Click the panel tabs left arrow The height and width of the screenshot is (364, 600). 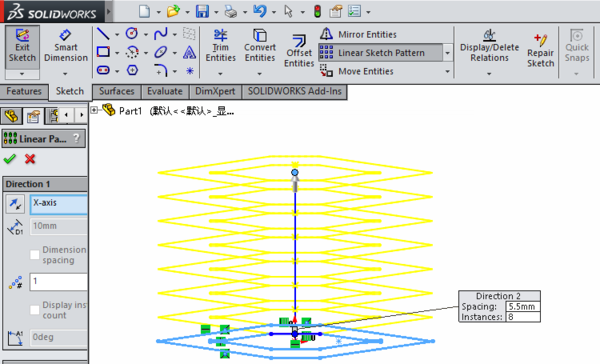[x=67, y=115]
